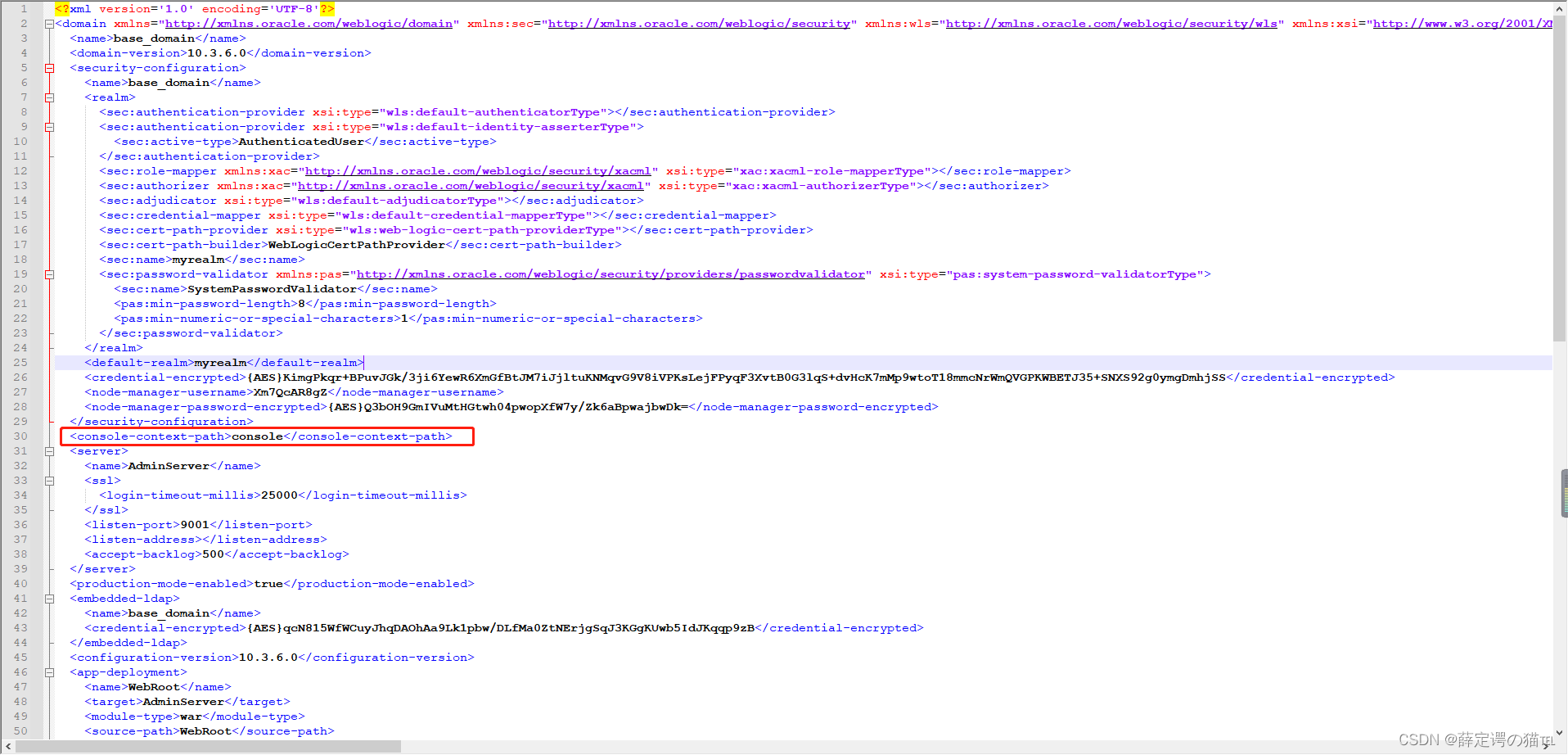Click the 'myrealm' default-realm value on line 25
This screenshot has width=1568, height=755.
pos(220,363)
